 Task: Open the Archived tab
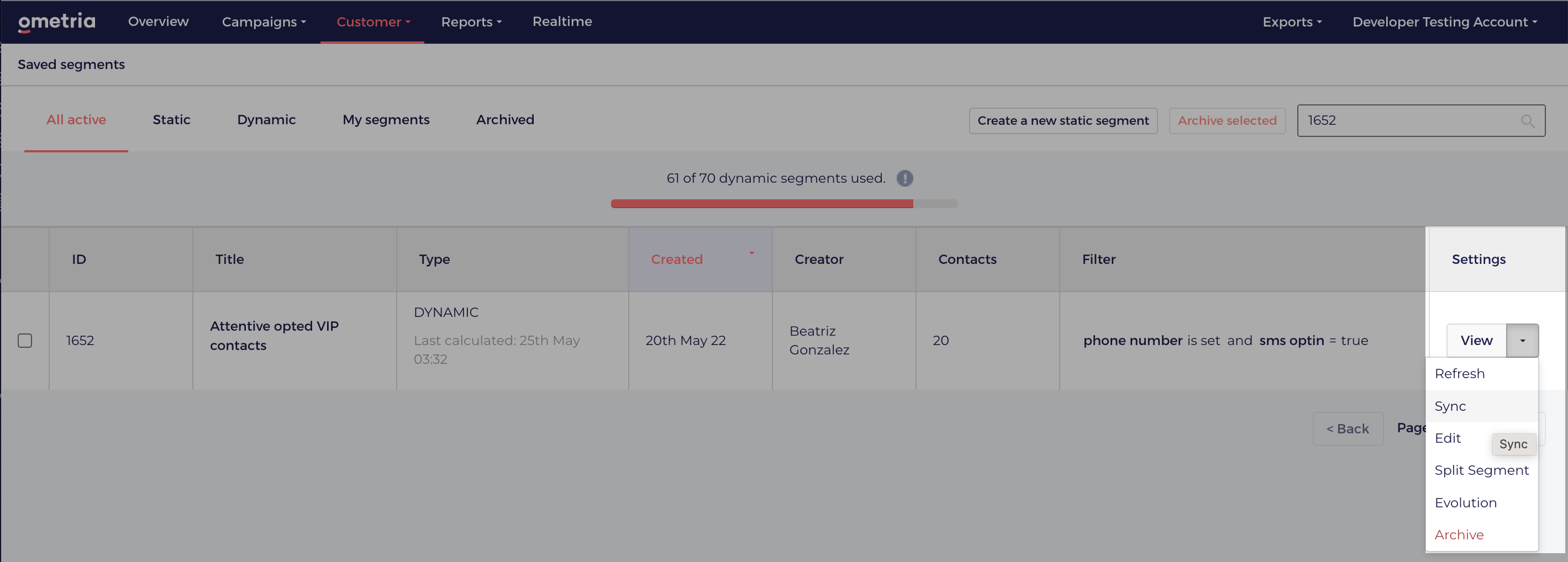click(x=504, y=120)
